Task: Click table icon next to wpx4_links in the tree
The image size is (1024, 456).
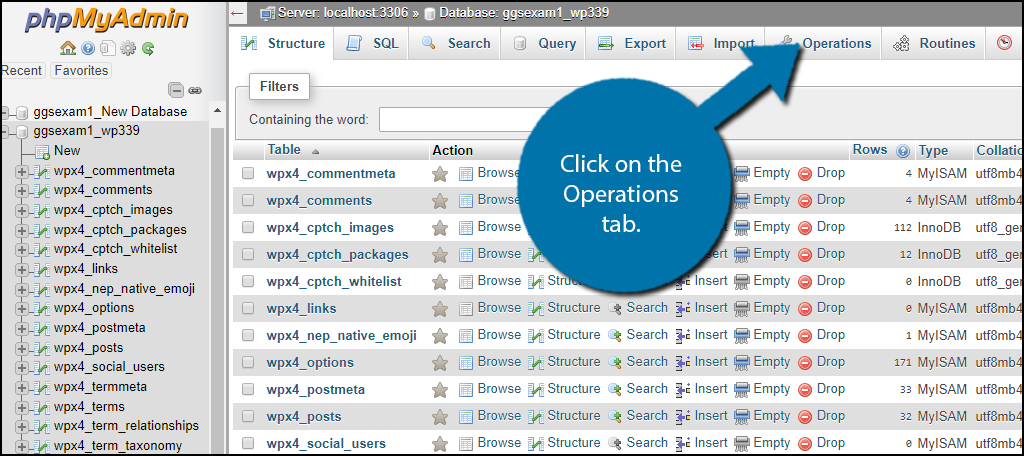Action: [42, 269]
